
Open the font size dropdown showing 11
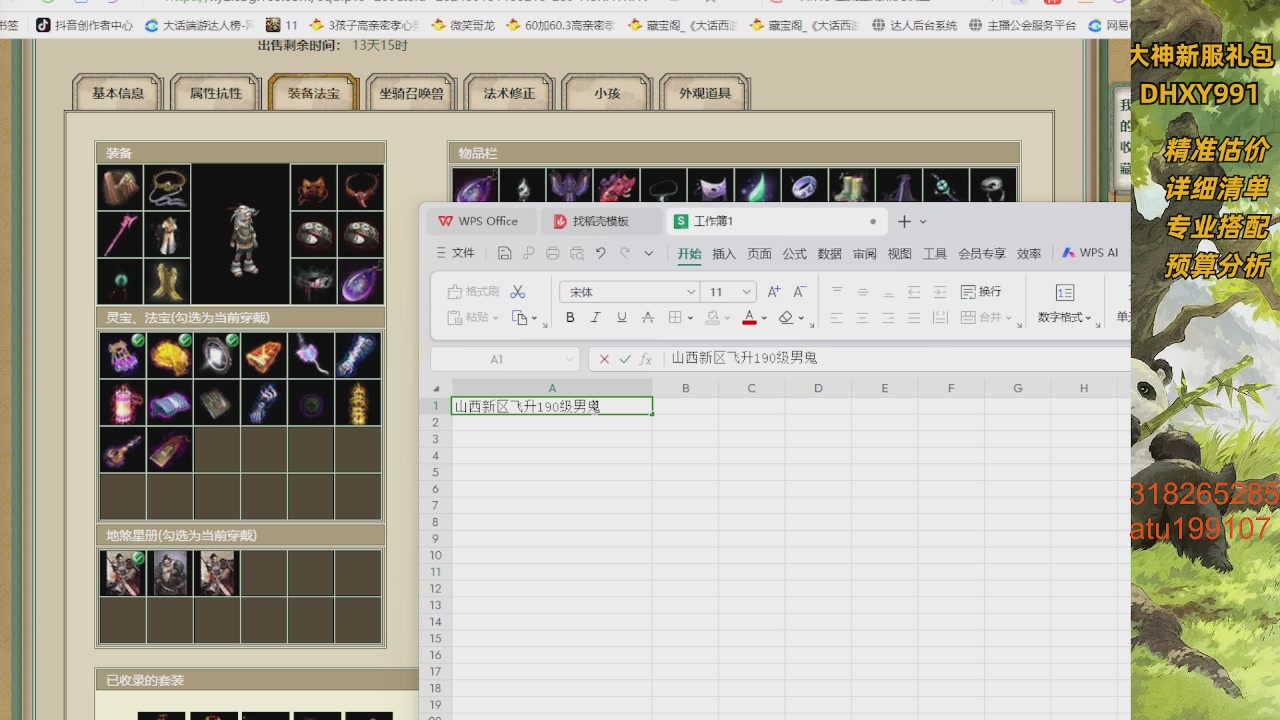(746, 292)
